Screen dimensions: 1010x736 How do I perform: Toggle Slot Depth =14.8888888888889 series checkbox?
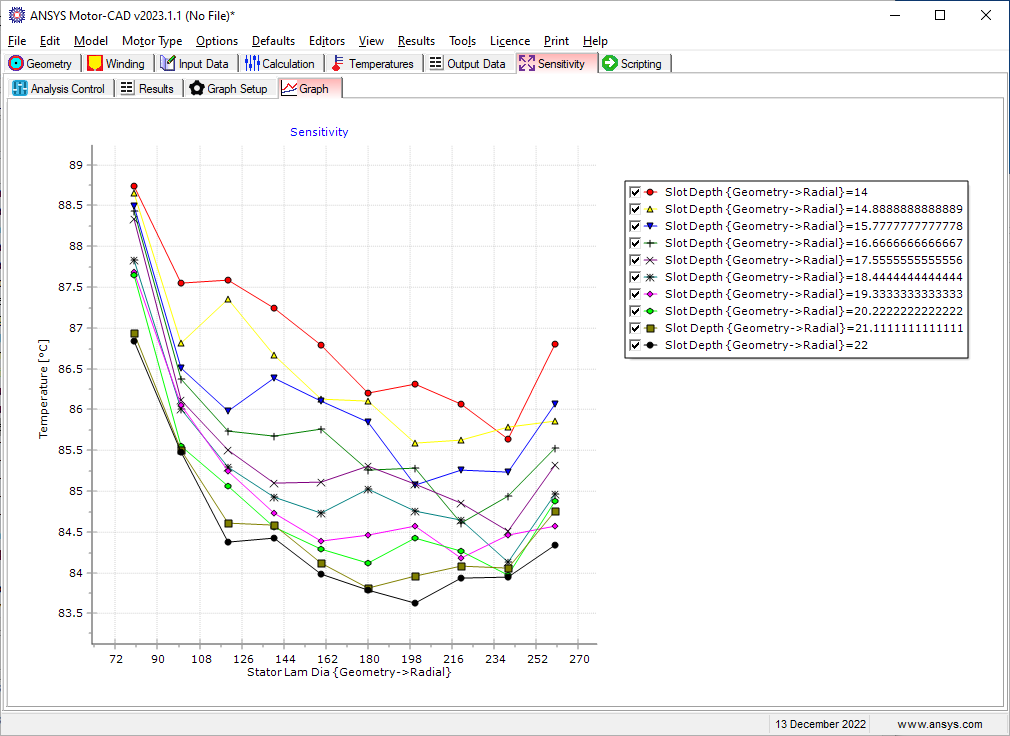coord(634,209)
